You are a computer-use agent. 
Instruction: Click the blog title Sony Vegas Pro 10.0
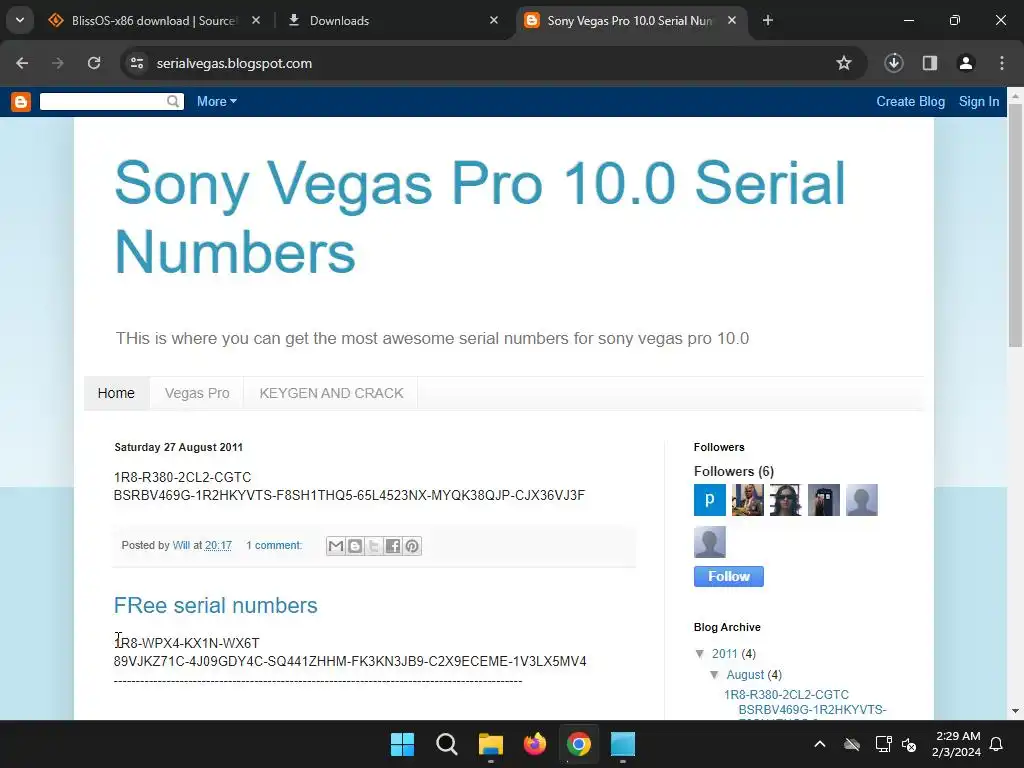[x=479, y=217]
